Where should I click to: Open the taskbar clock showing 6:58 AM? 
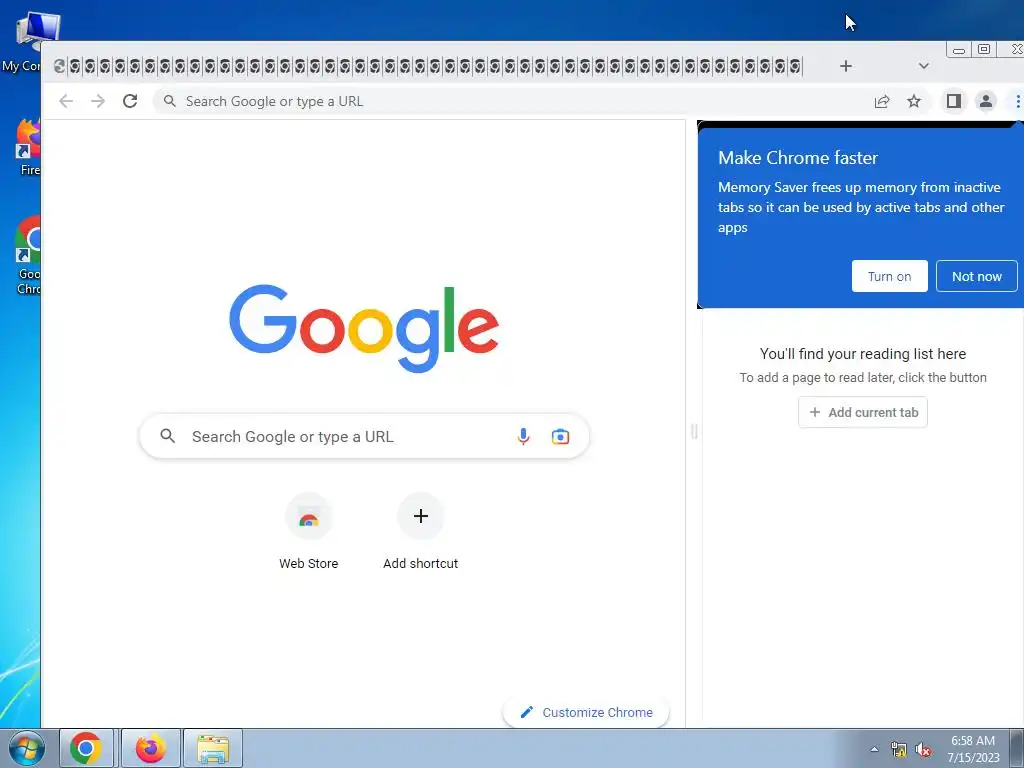(x=973, y=749)
